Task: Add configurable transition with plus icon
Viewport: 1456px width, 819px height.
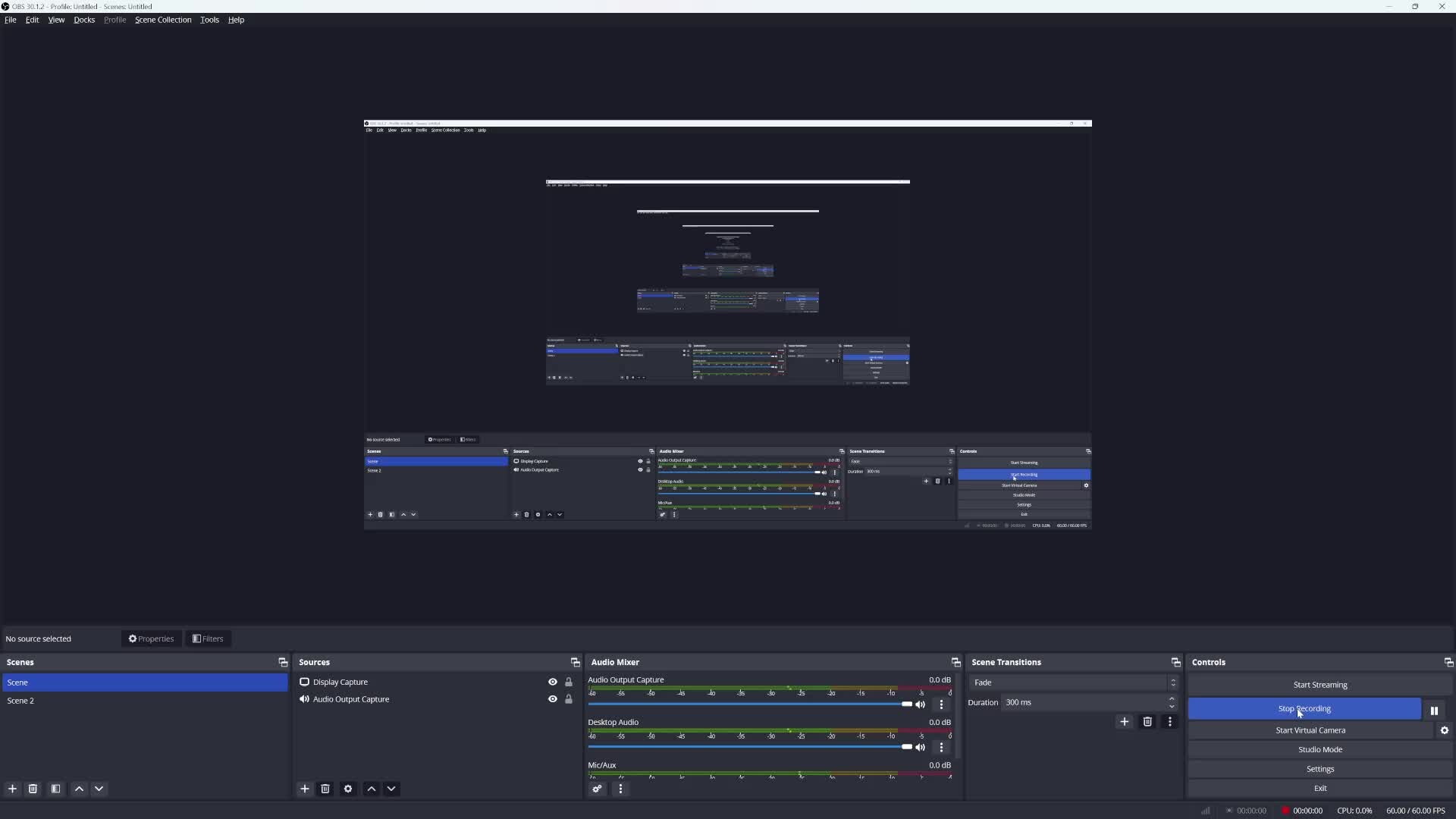Action: pos(1125,721)
